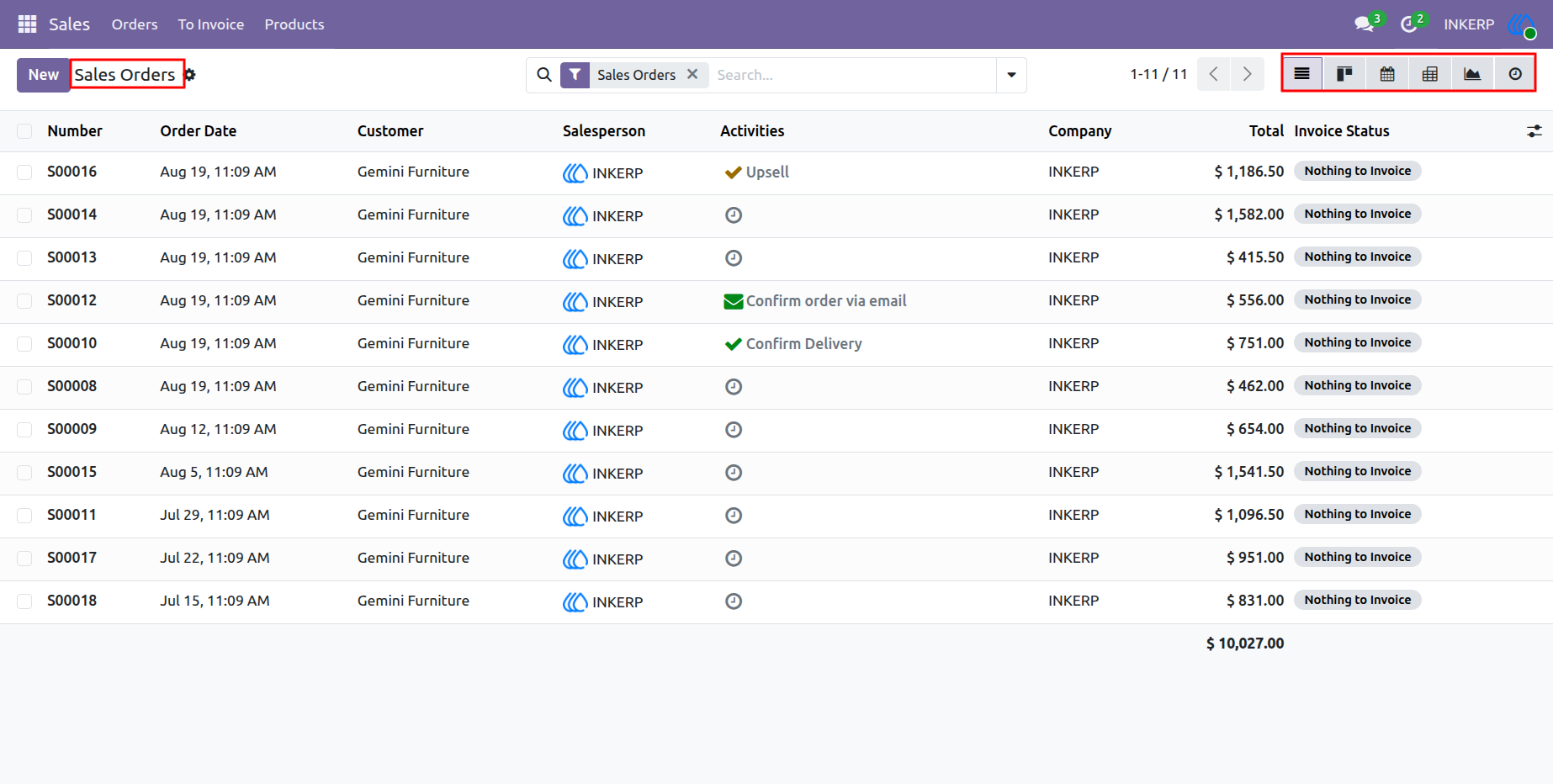This screenshot has height=784, width=1553.
Task: Click into the Search input field
Action: [852, 75]
